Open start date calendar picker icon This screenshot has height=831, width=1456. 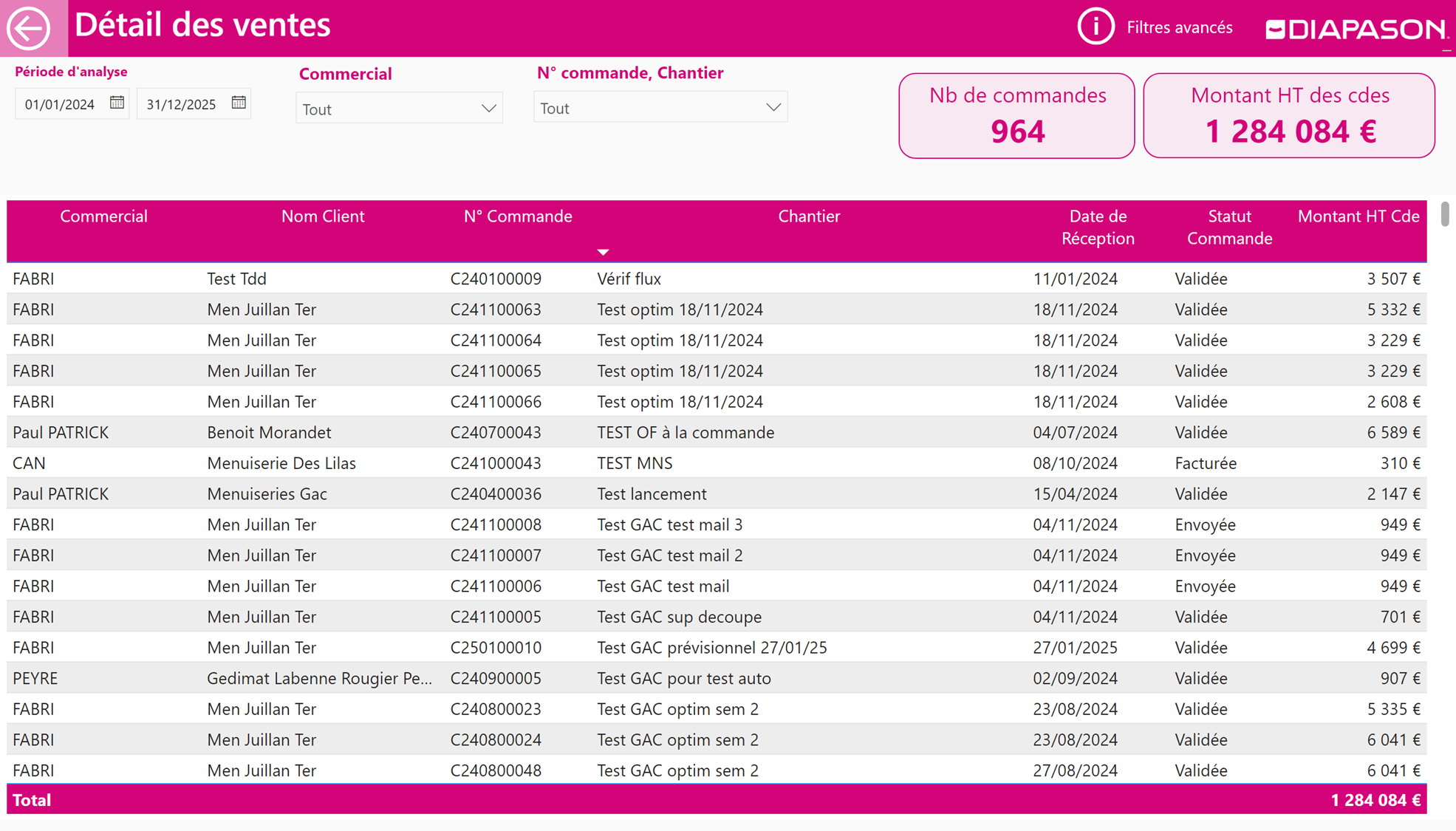[x=117, y=103]
